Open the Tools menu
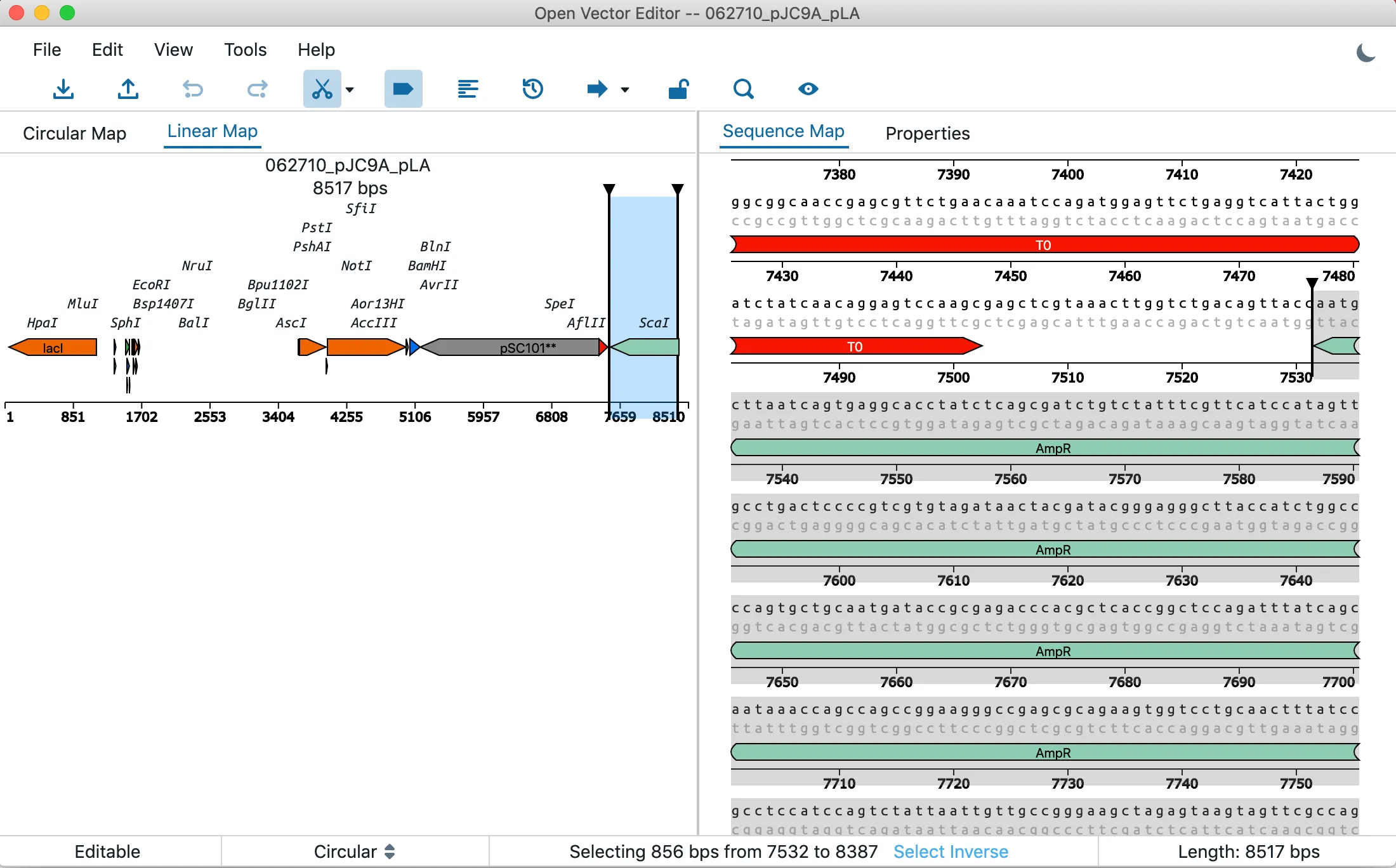The image size is (1396, 868). 245,49
